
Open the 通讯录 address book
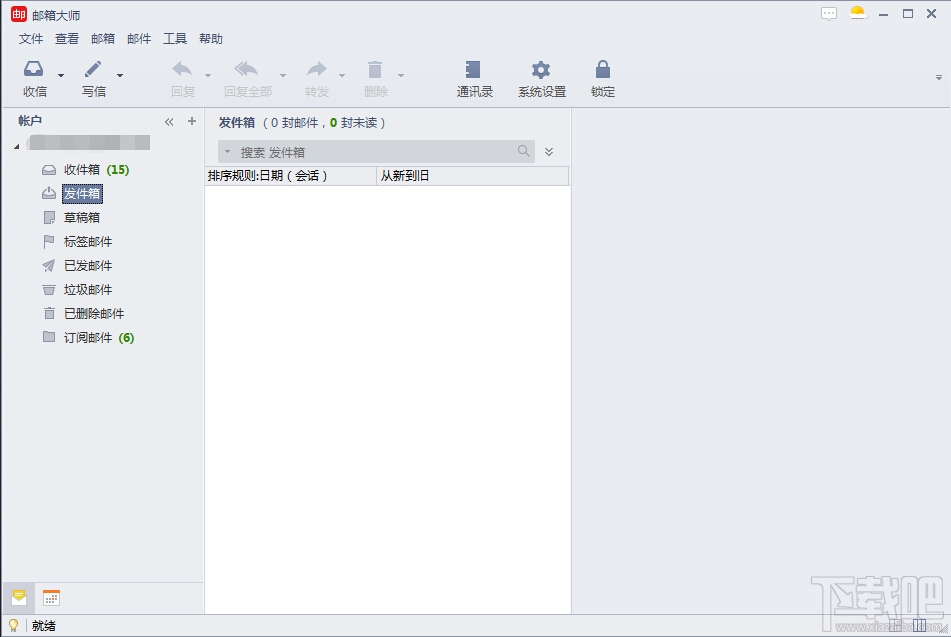pyautogui.click(x=474, y=79)
